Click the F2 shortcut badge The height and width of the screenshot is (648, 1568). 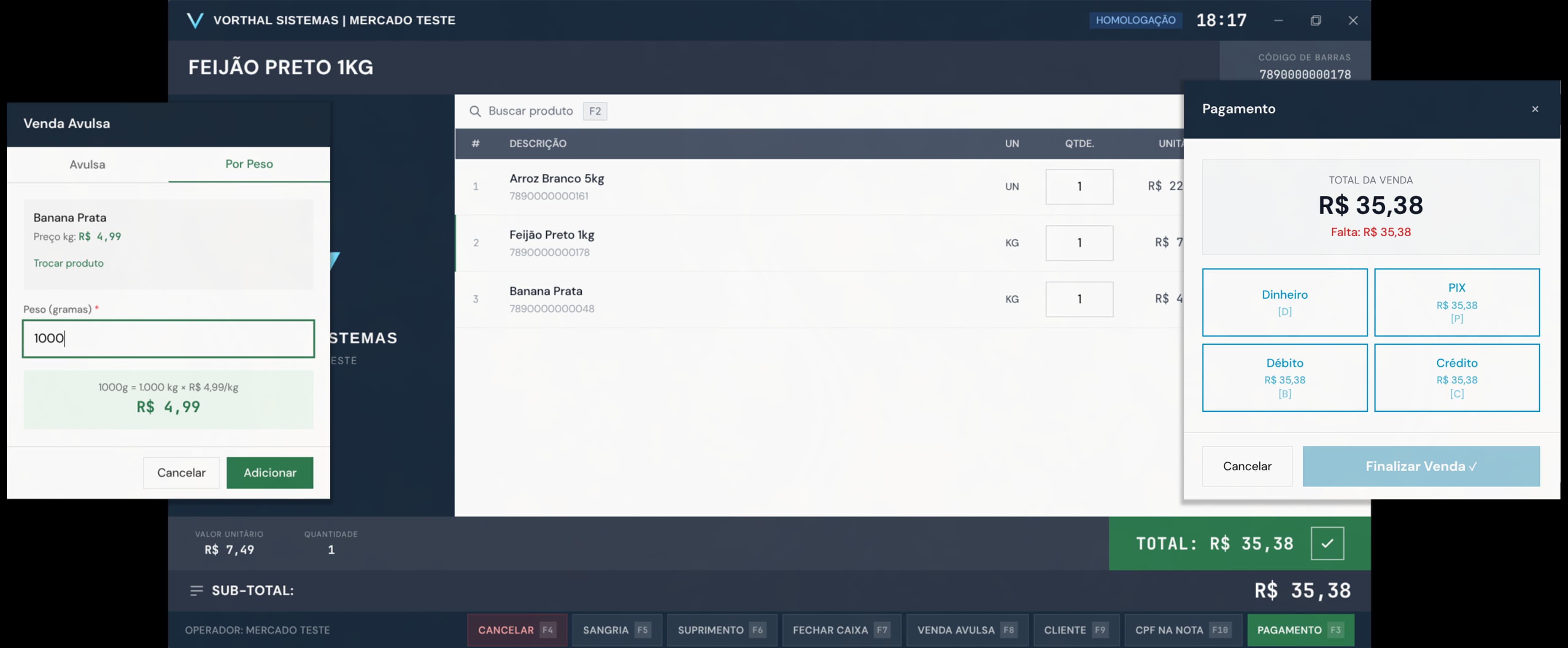coord(595,111)
